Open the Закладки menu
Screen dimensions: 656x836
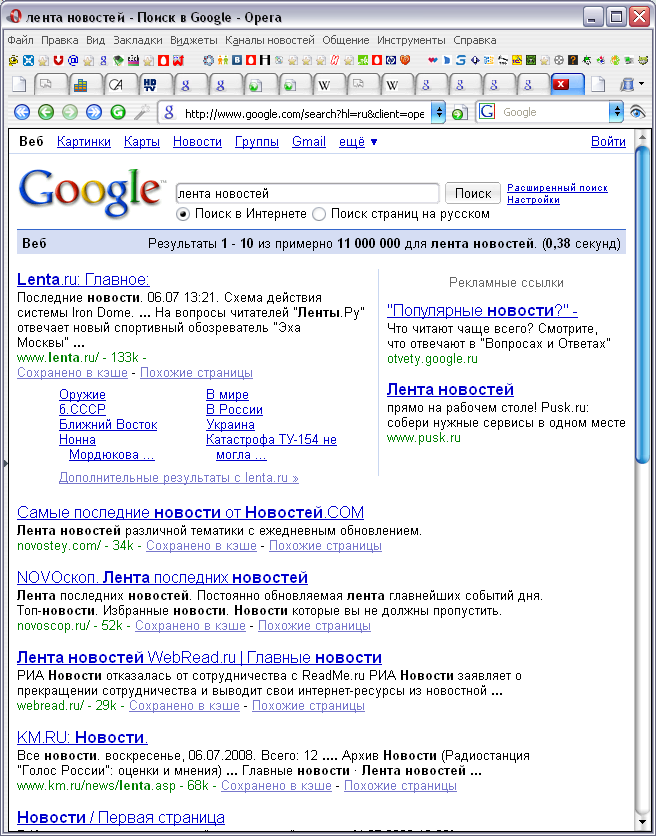pyautogui.click(x=138, y=40)
